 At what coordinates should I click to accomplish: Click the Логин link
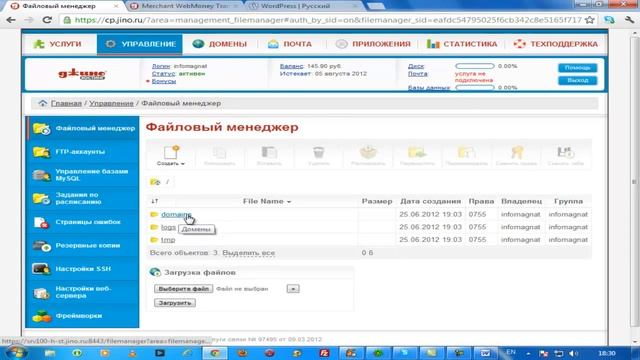(161, 66)
